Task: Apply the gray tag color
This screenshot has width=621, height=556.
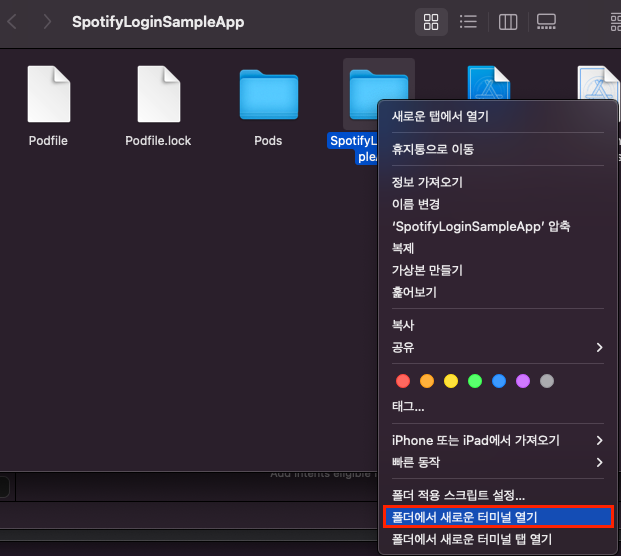Action: click(547, 381)
